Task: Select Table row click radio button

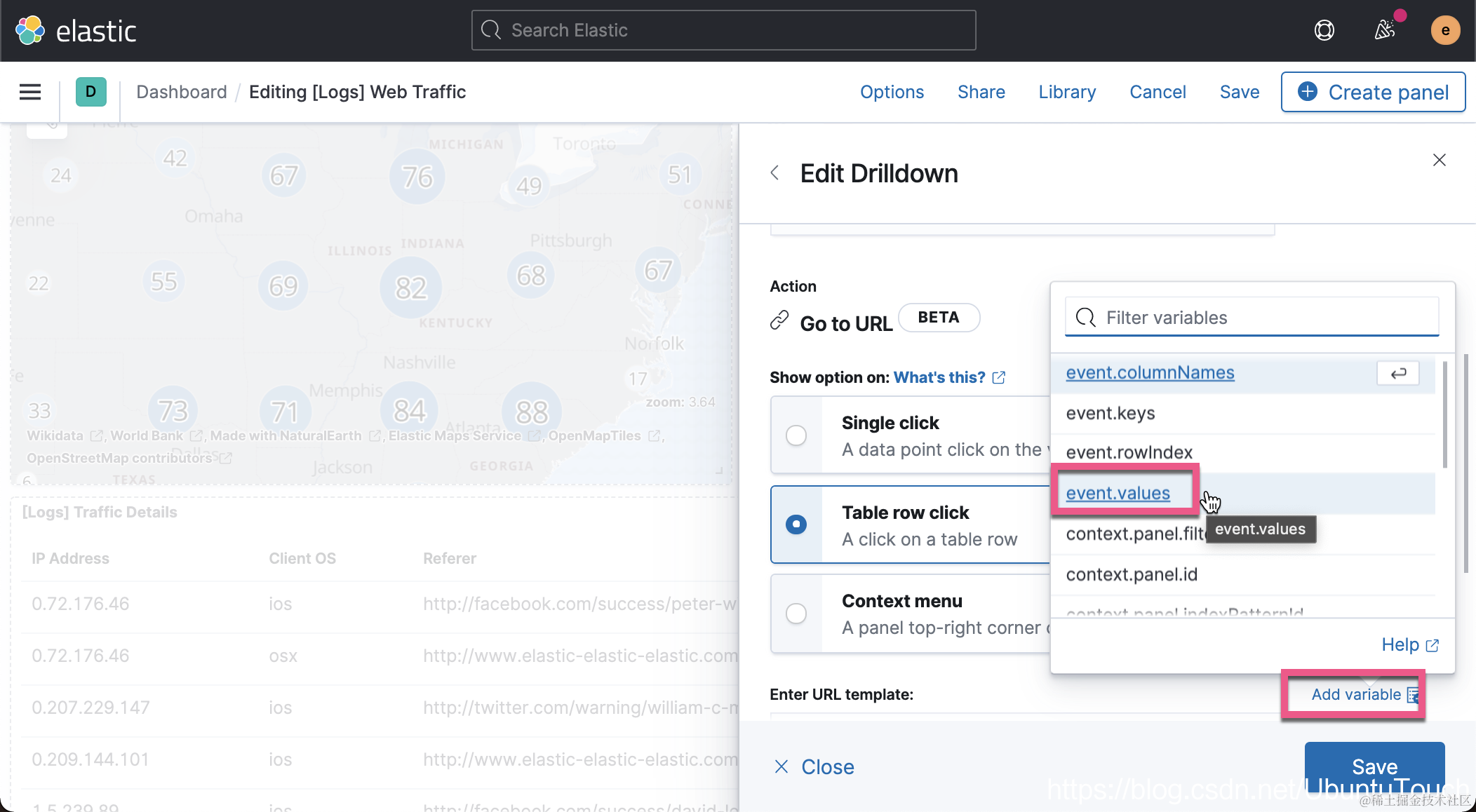Action: tap(796, 525)
